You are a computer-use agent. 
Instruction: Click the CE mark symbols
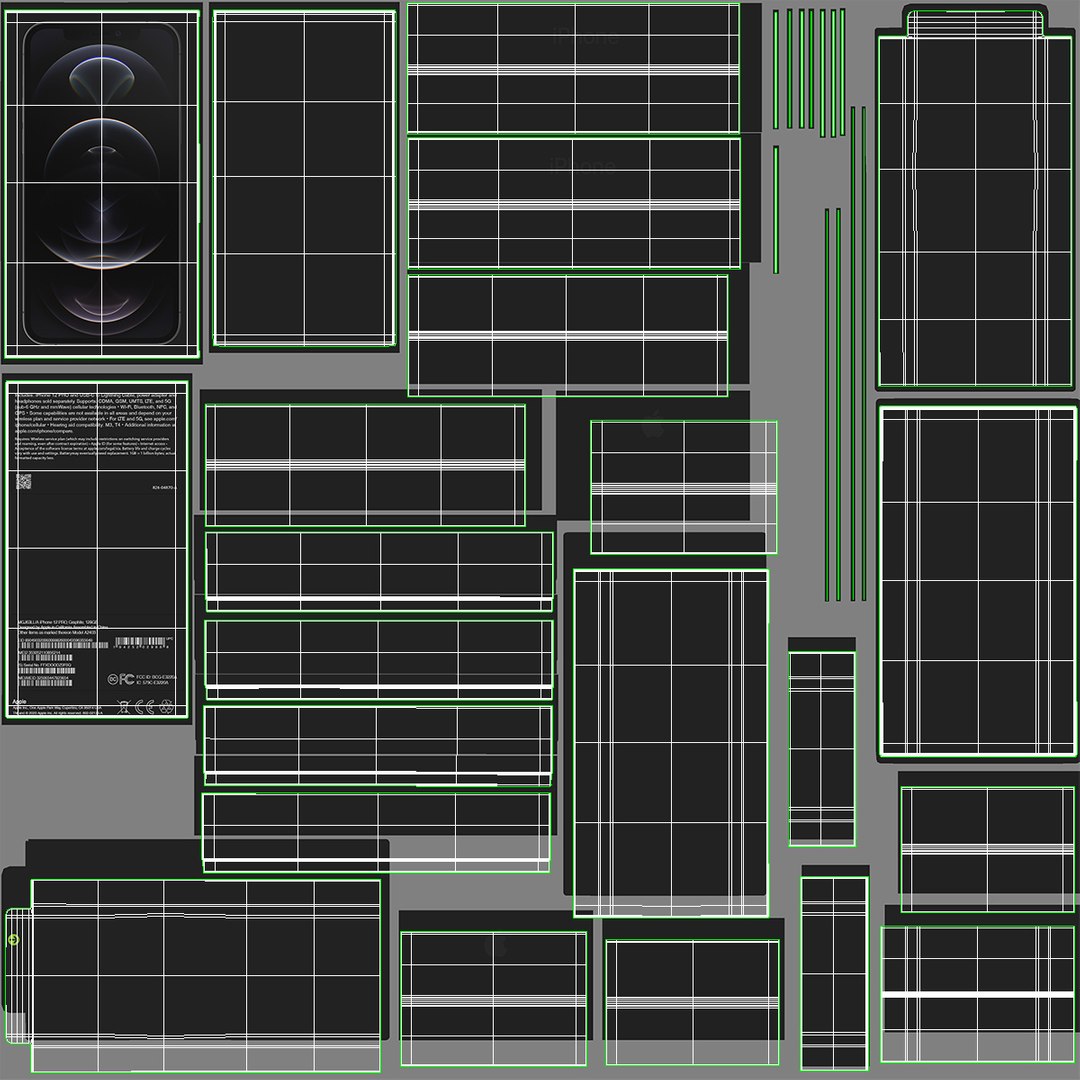145,707
